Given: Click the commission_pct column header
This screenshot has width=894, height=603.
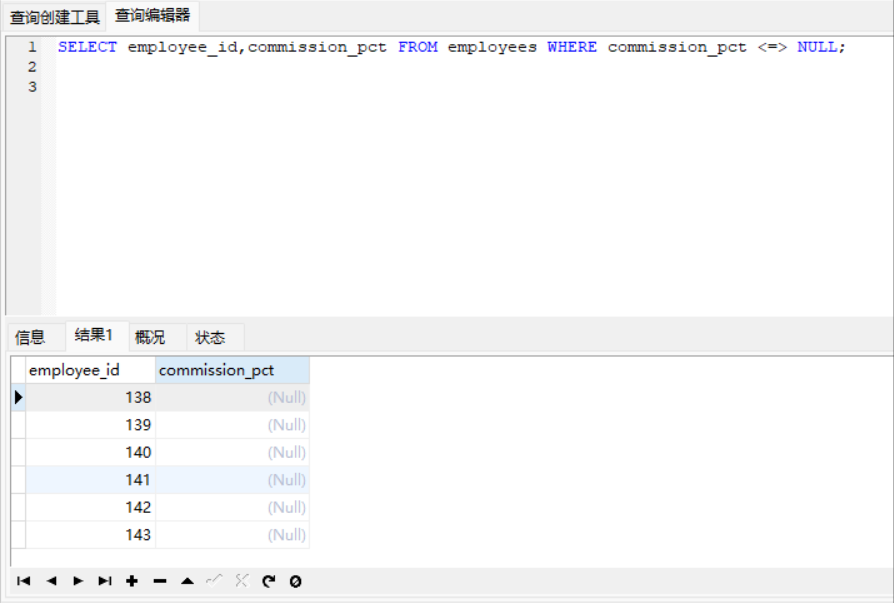Looking at the screenshot, I should [233, 370].
